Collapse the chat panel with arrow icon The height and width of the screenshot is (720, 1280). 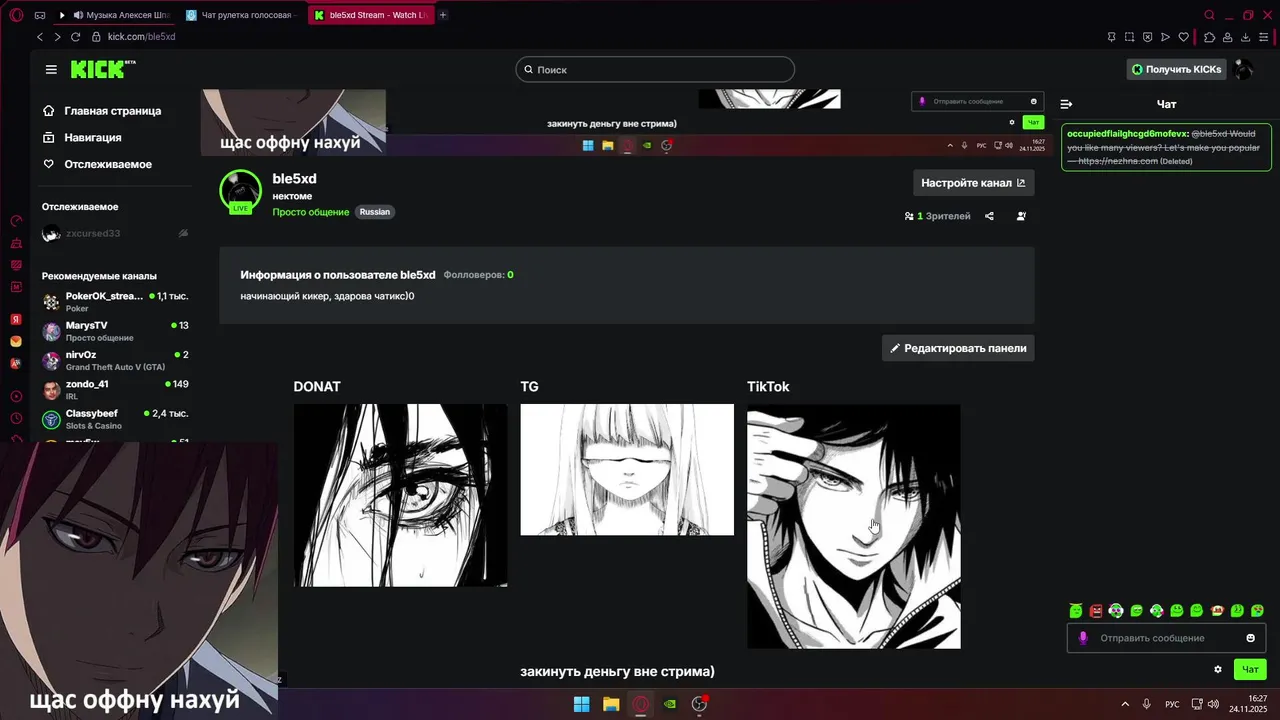pyautogui.click(x=1066, y=104)
